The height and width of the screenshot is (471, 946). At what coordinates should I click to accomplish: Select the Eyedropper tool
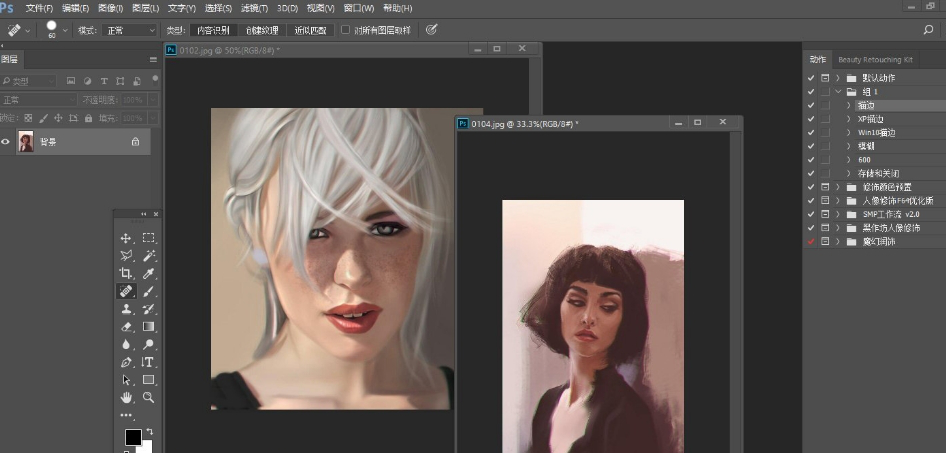click(x=148, y=273)
